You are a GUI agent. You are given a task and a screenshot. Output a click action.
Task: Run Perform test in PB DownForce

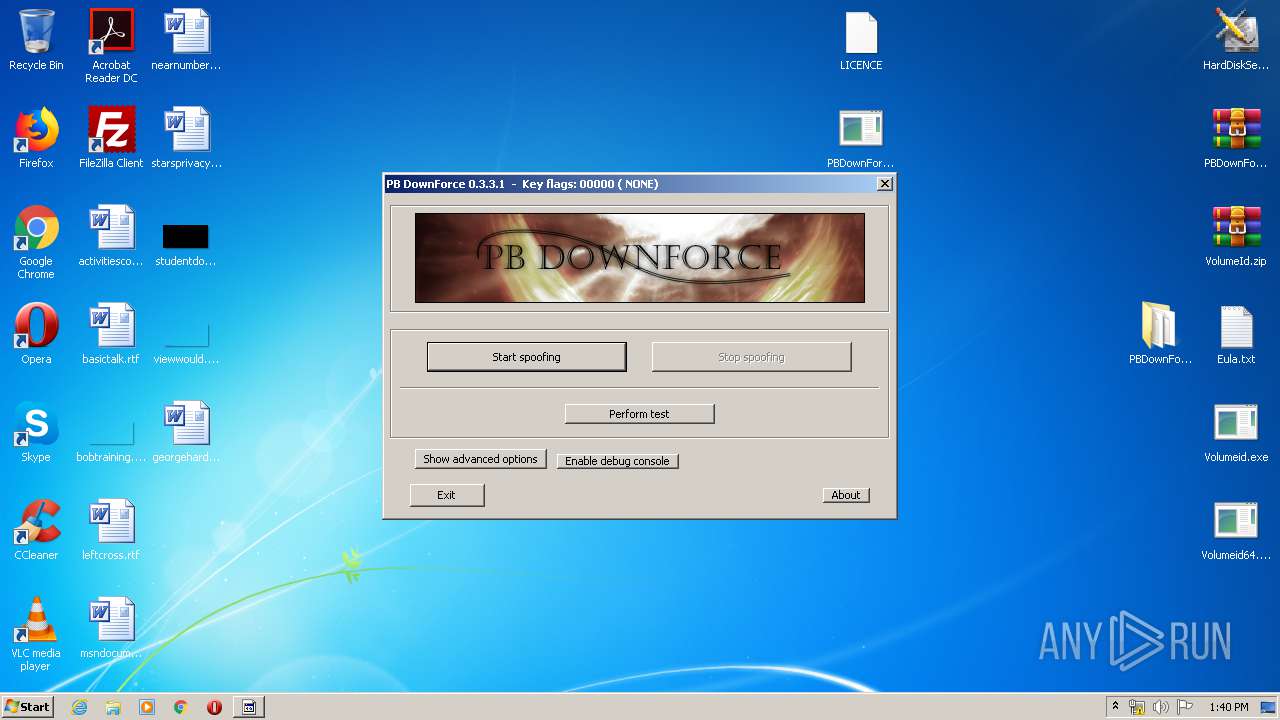pos(639,414)
